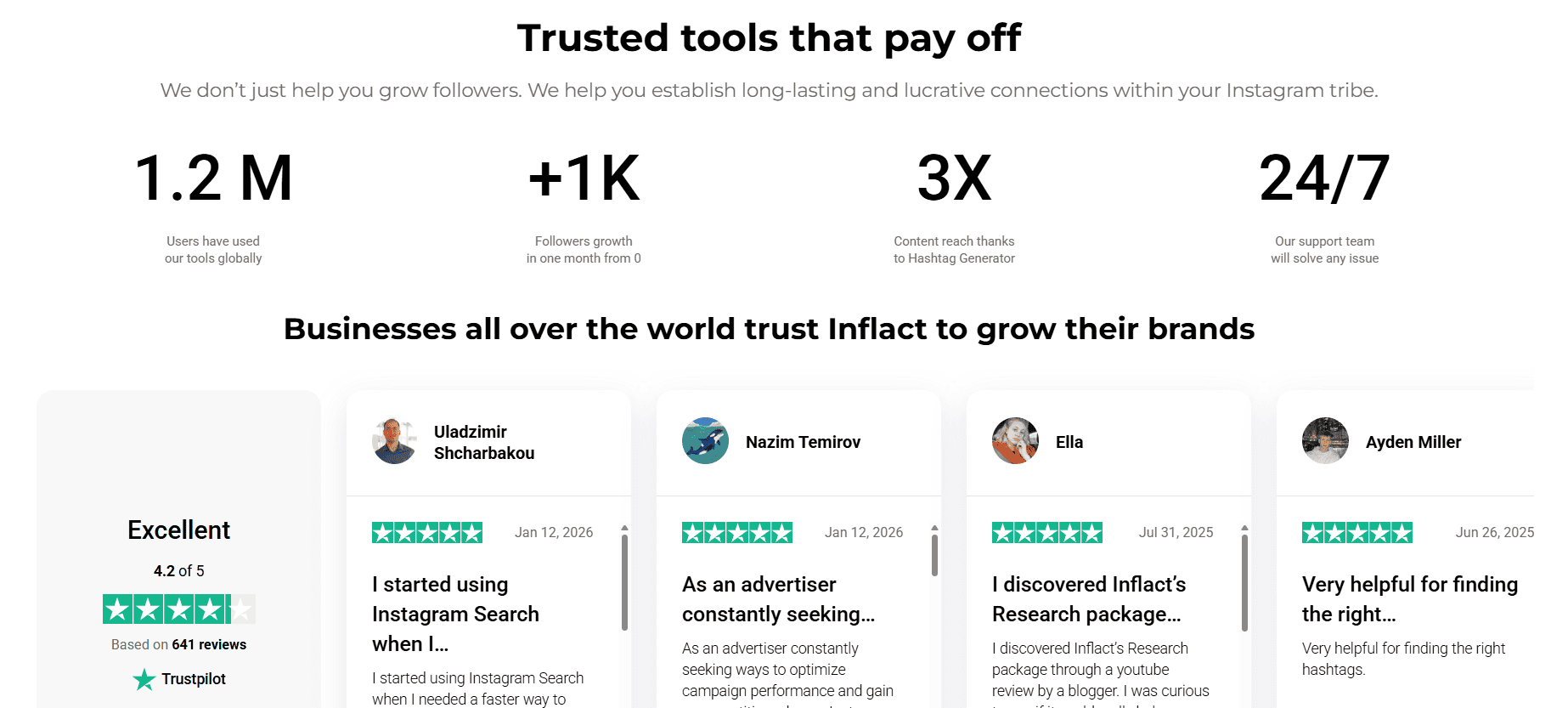Click Ella's profile photo
Screen dimensions: 1568x708
point(1015,441)
